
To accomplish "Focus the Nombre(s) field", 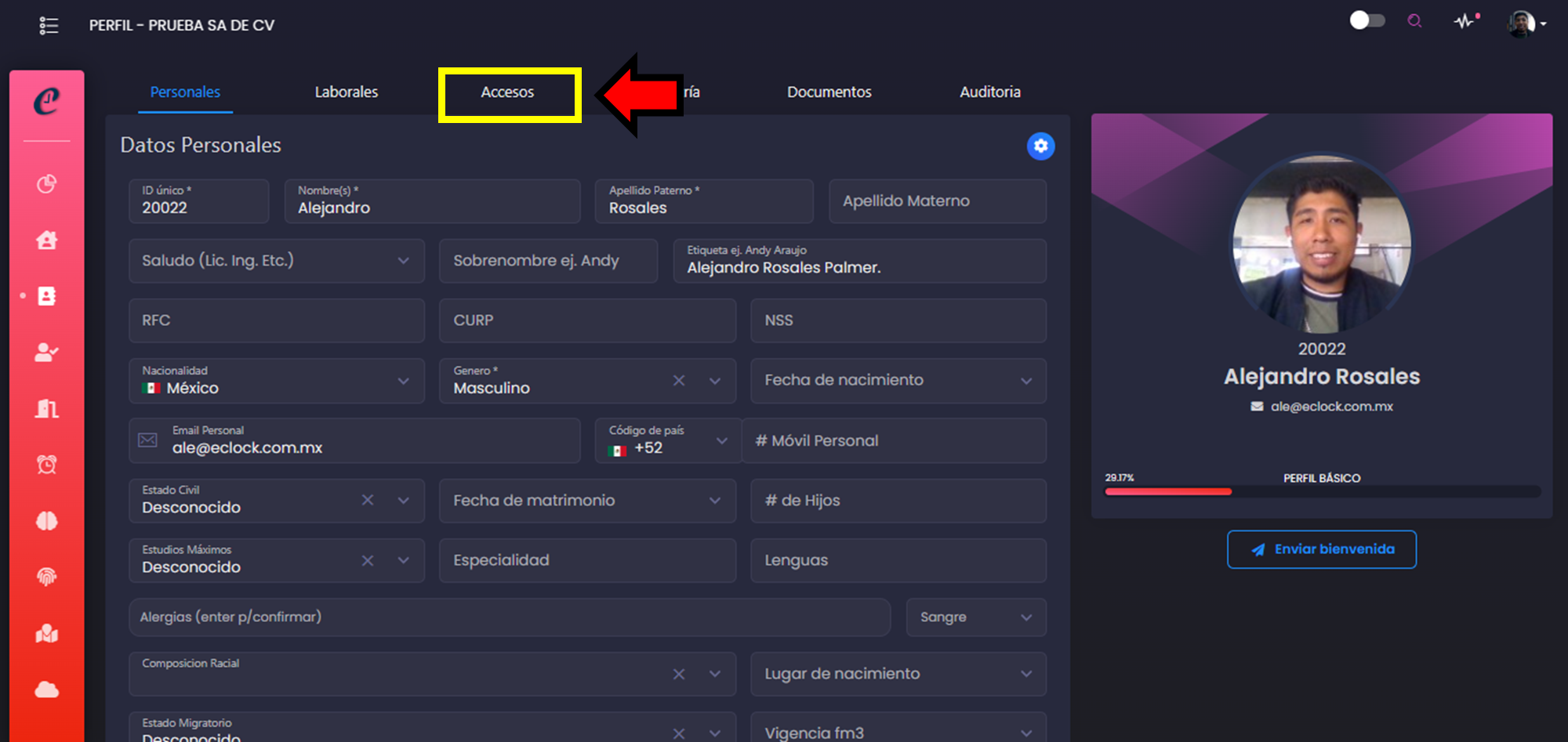I will 433,201.
